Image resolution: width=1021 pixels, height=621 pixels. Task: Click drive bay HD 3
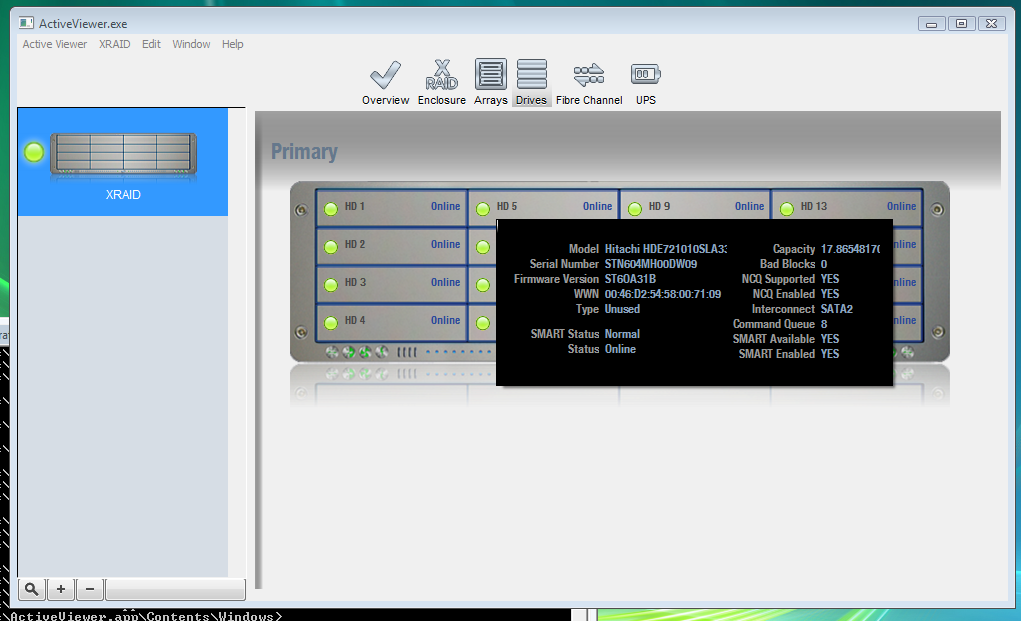391,283
